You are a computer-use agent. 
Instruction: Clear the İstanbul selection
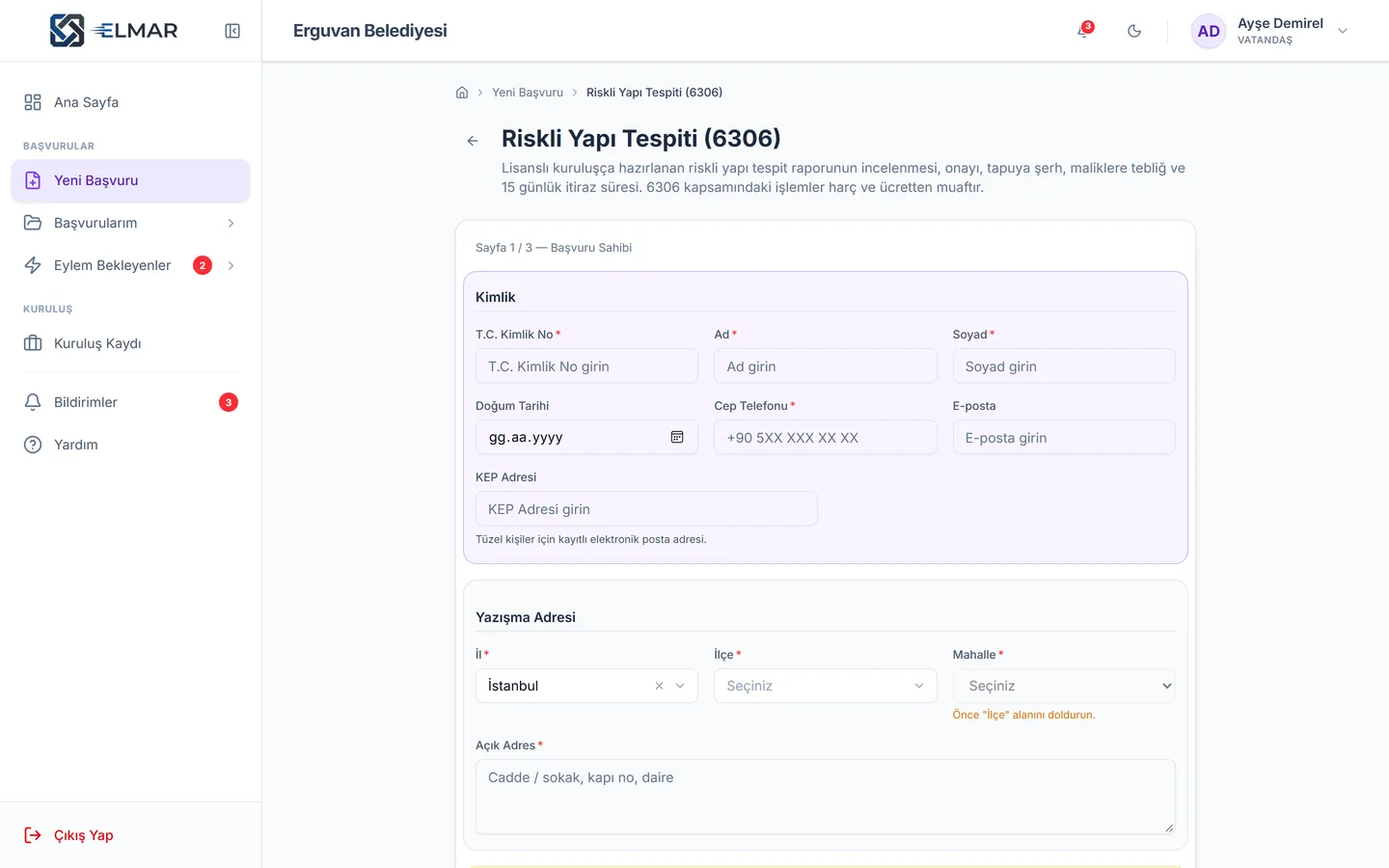659,686
